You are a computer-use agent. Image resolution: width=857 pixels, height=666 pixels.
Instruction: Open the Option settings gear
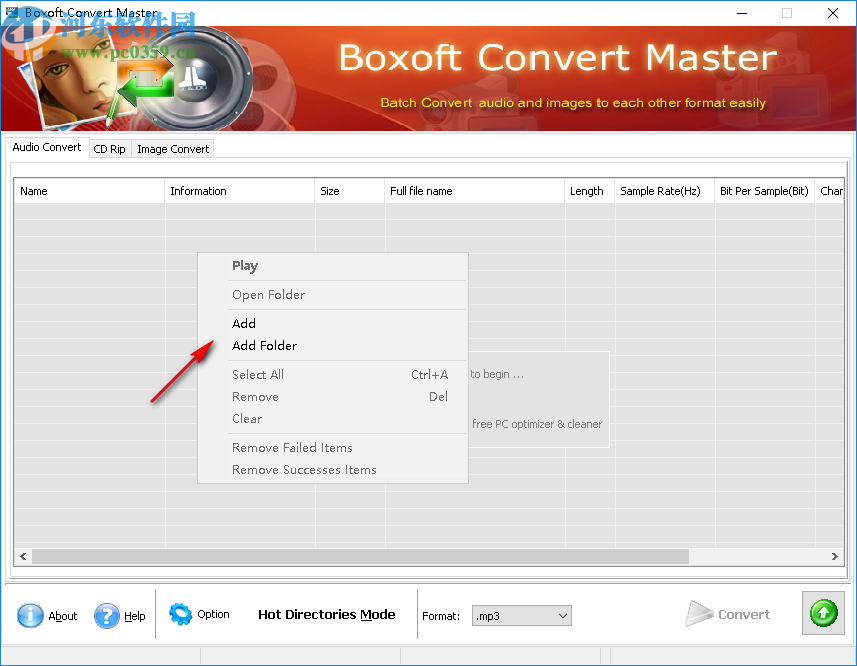pyautogui.click(x=181, y=614)
